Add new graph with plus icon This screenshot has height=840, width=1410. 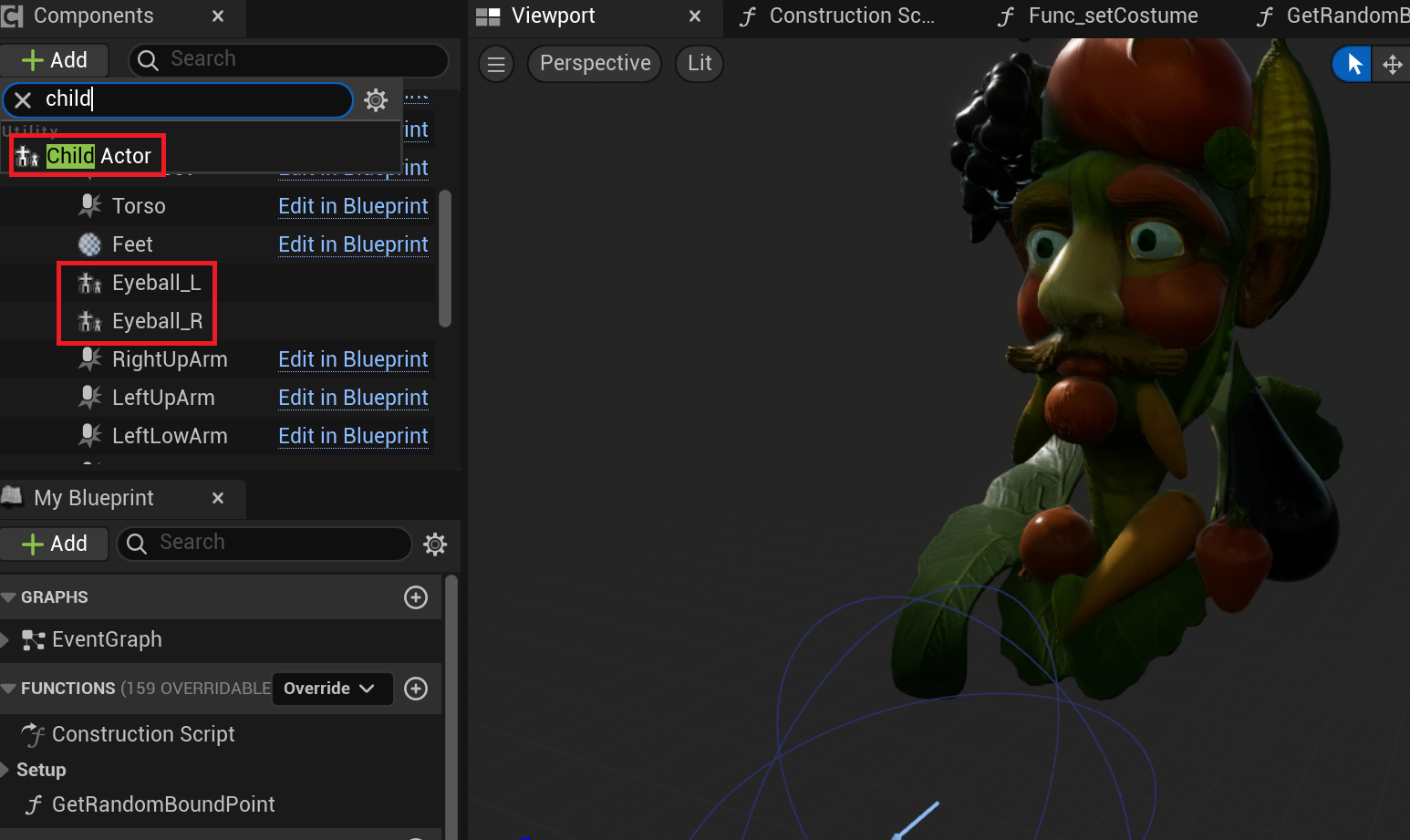click(416, 597)
